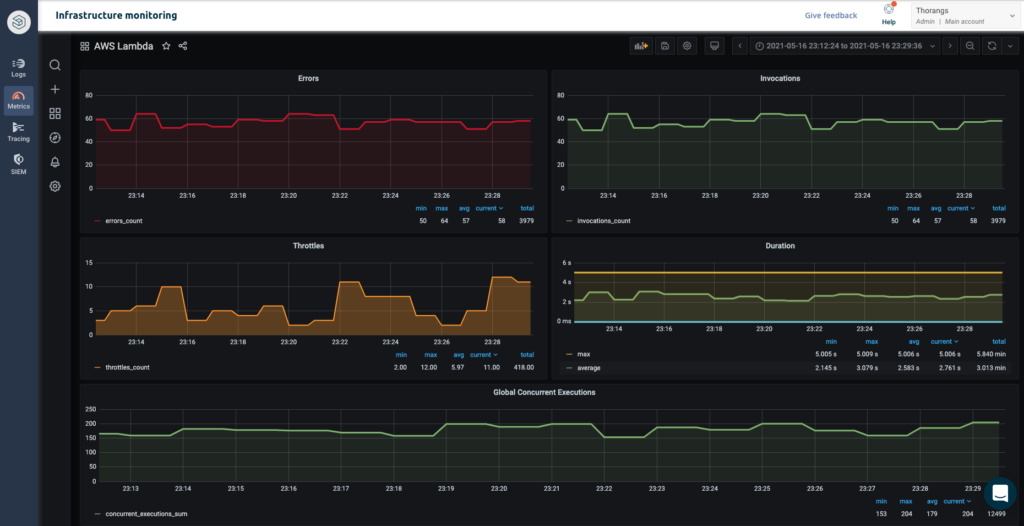The height and width of the screenshot is (526, 1024).
Task: Toggle the average series in Duration legend
Action: [589, 368]
